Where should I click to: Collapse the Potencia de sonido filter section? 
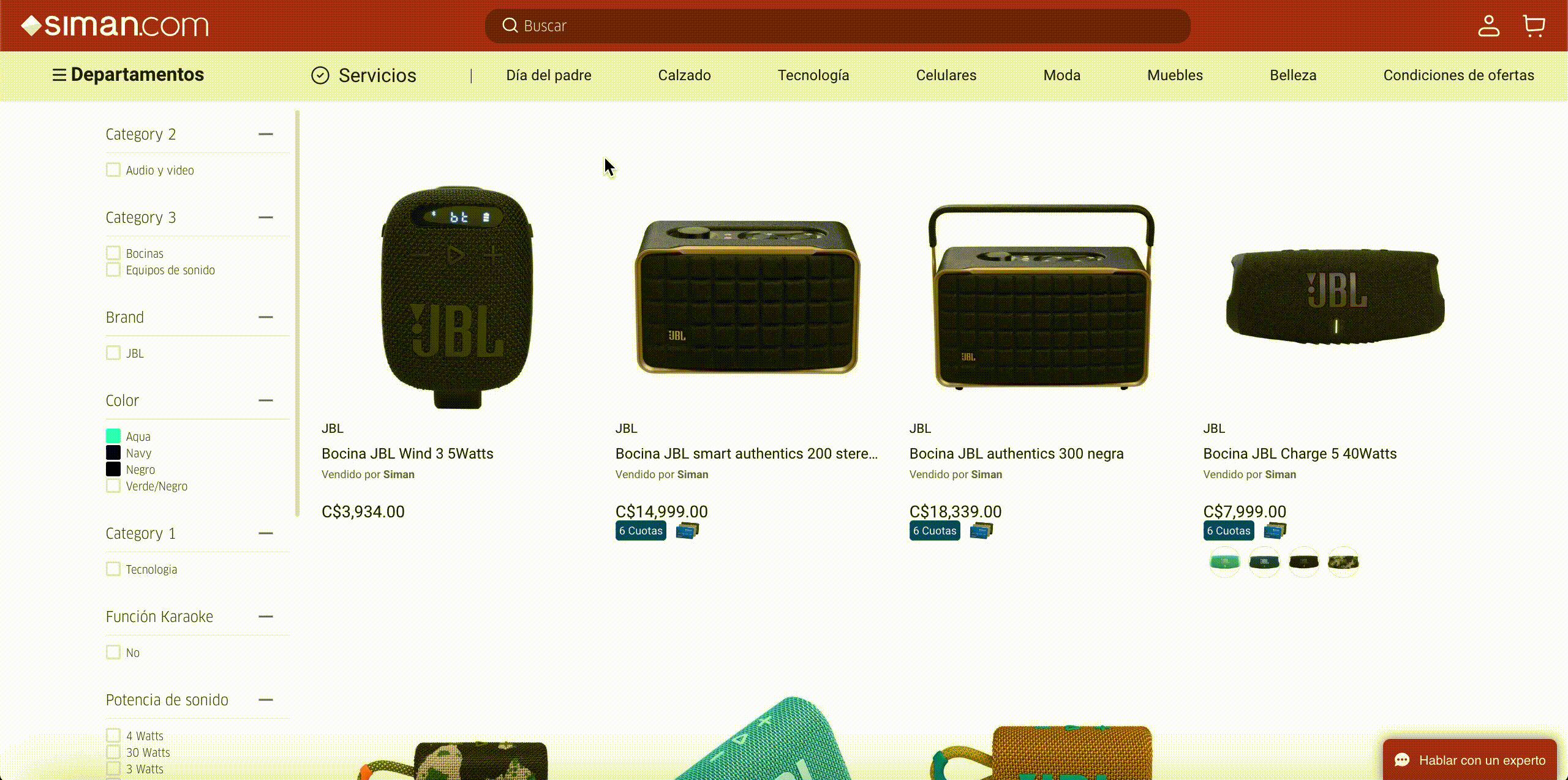[x=265, y=700]
